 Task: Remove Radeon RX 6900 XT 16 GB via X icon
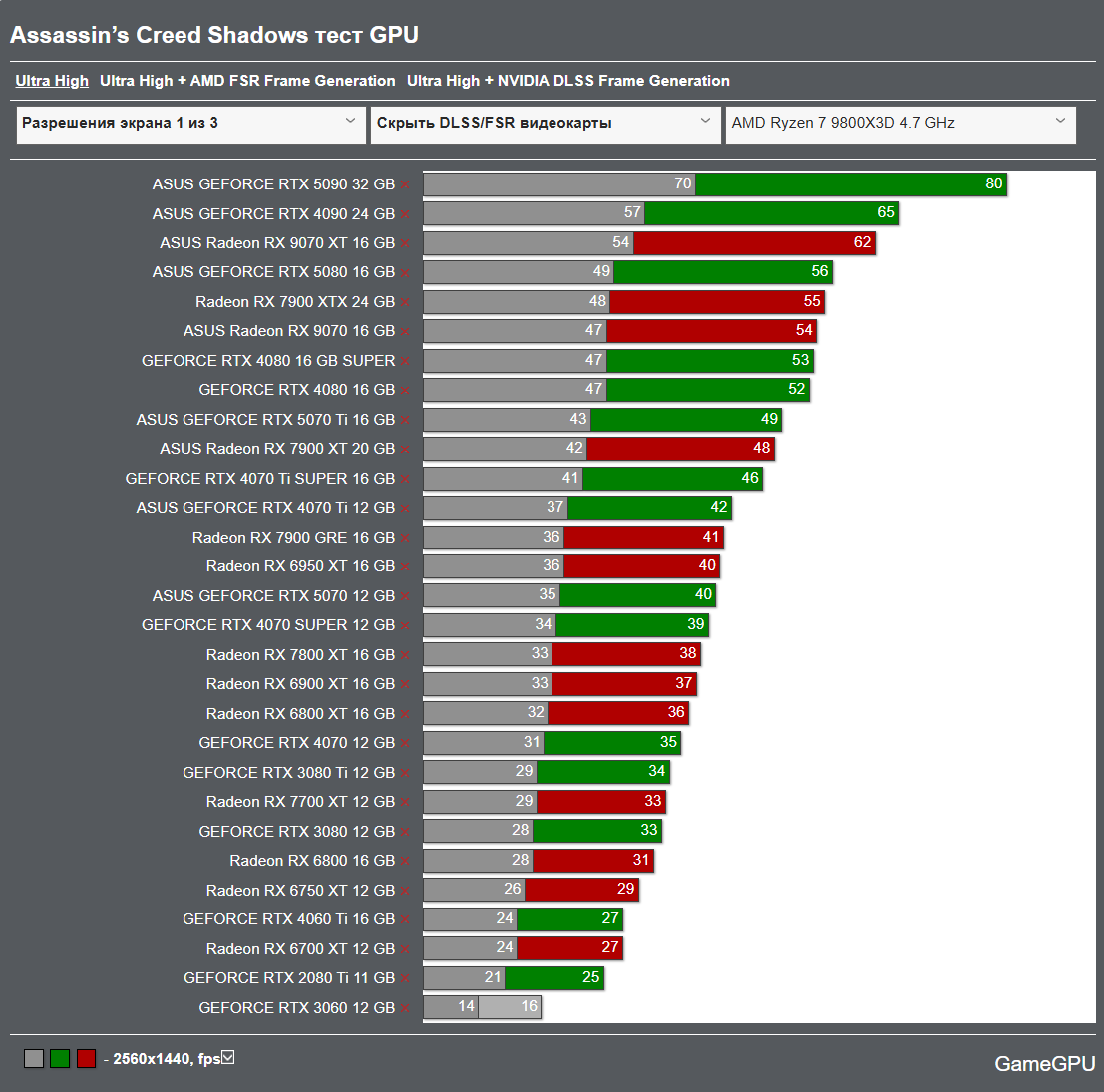pos(405,684)
